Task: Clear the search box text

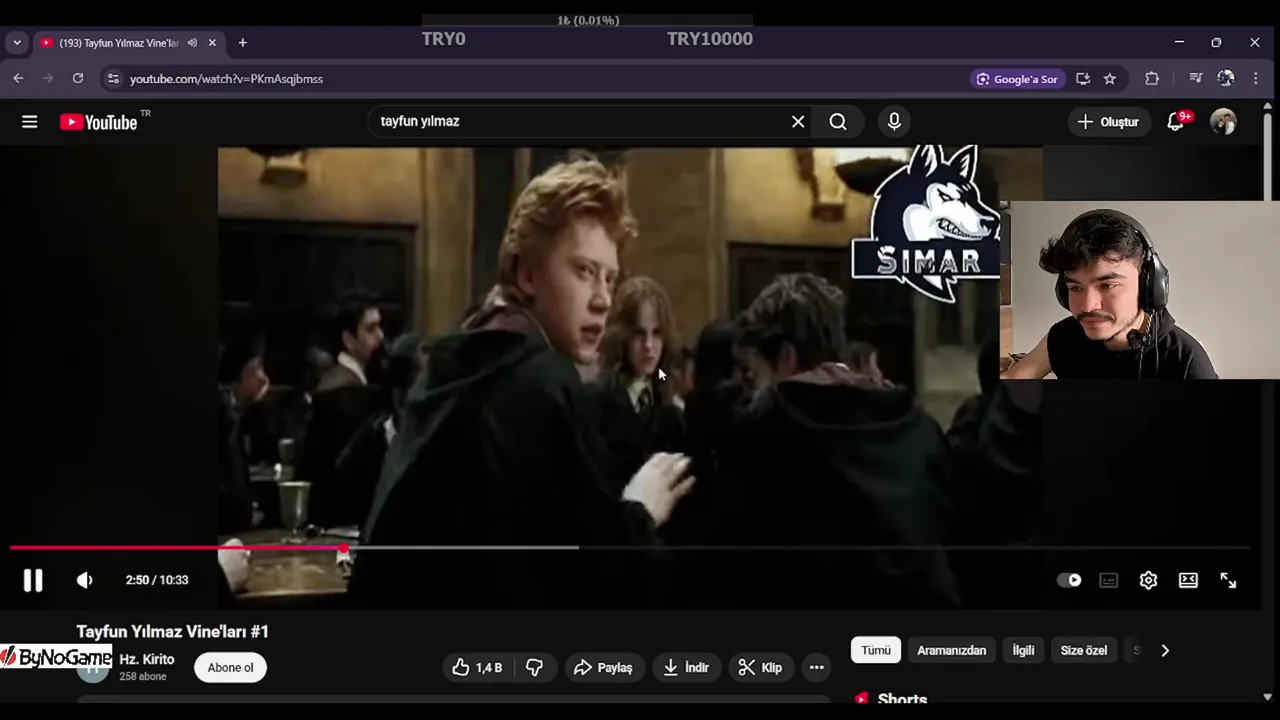Action: tap(798, 122)
